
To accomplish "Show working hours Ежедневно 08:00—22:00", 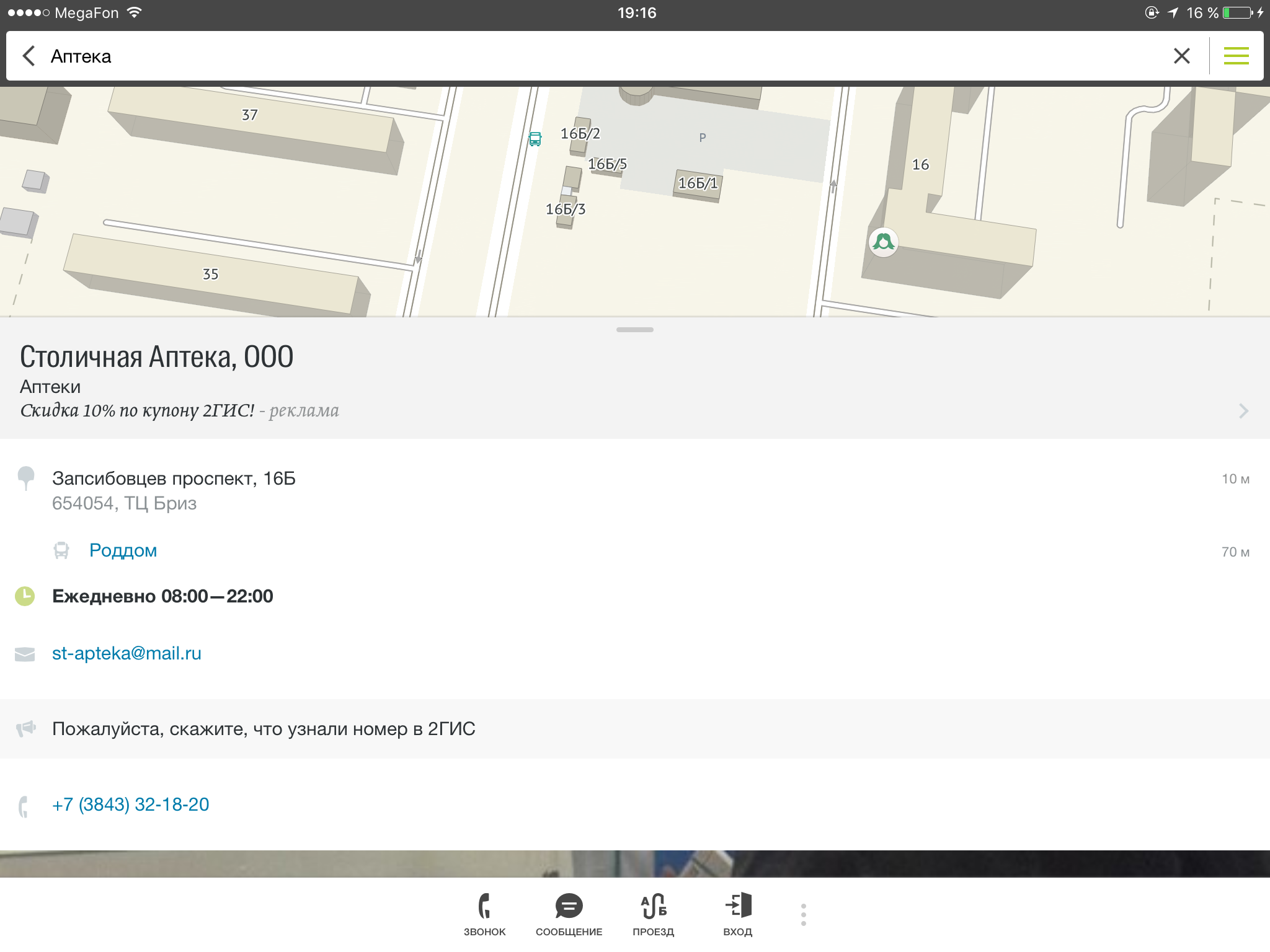I will point(162,596).
